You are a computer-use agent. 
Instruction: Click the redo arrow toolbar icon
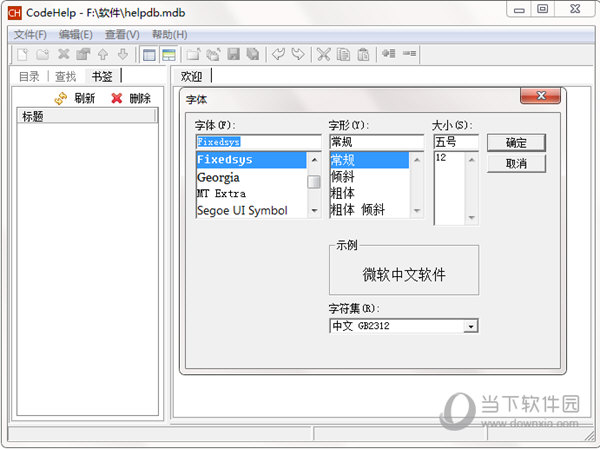(298, 54)
